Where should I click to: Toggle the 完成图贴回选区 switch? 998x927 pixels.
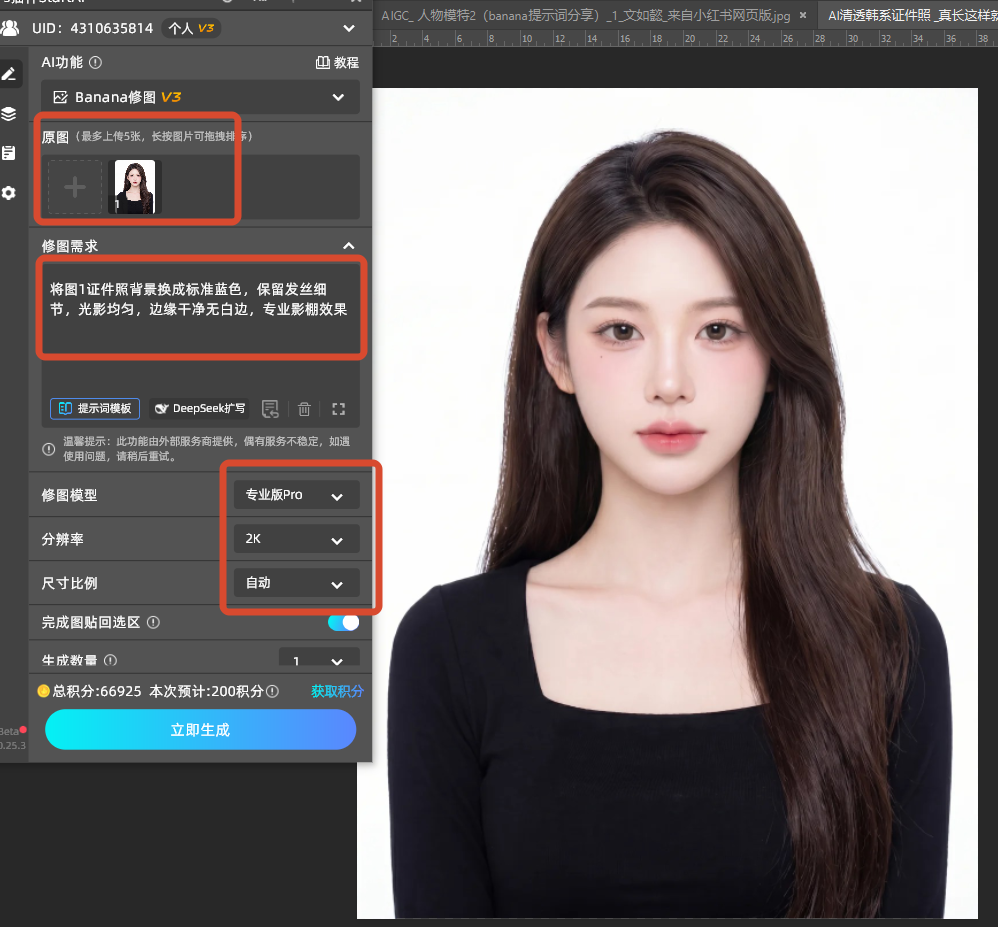[344, 622]
